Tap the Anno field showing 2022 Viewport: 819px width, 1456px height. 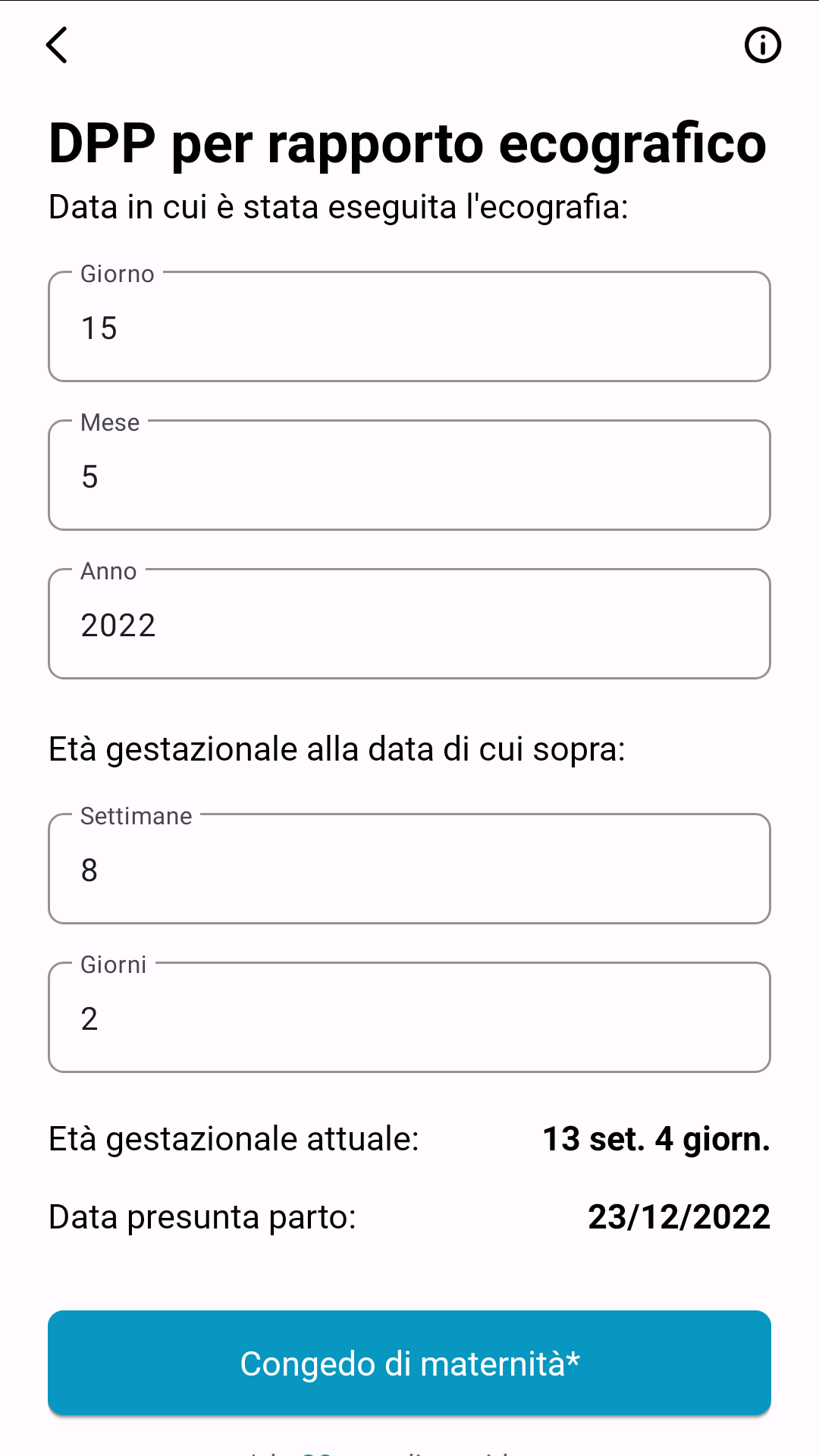click(409, 625)
